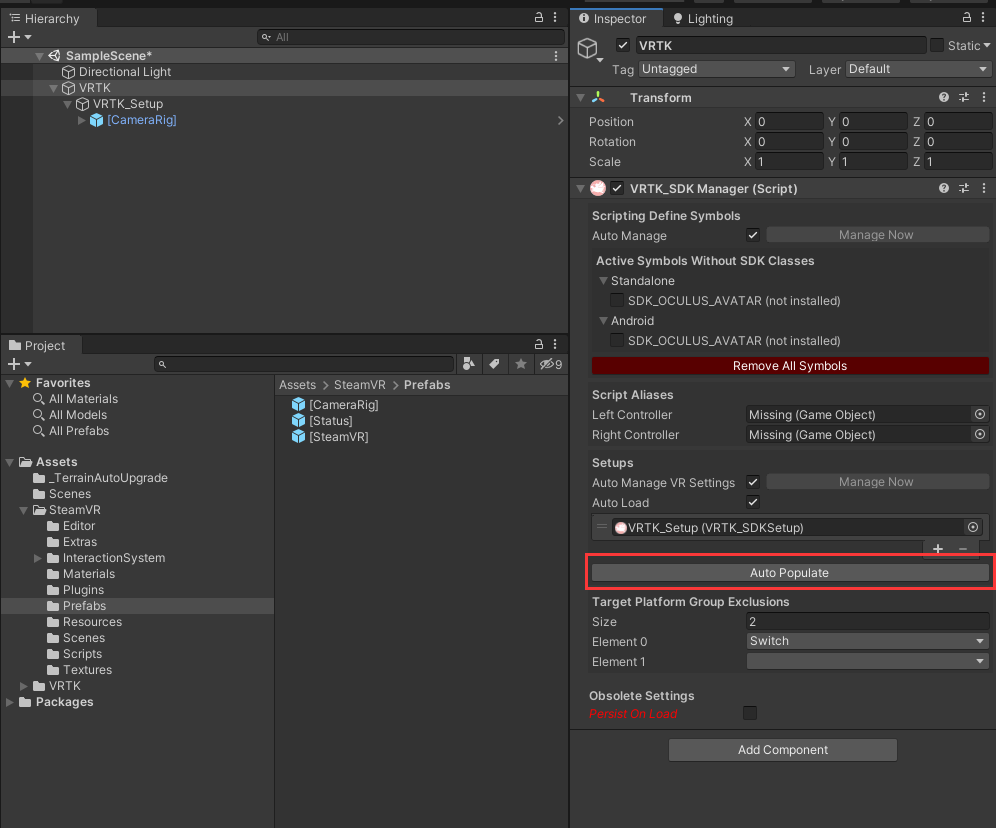Image resolution: width=996 pixels, height=828 pixels.
Task: Click the Project search field
Action: [x=304, y=364]
